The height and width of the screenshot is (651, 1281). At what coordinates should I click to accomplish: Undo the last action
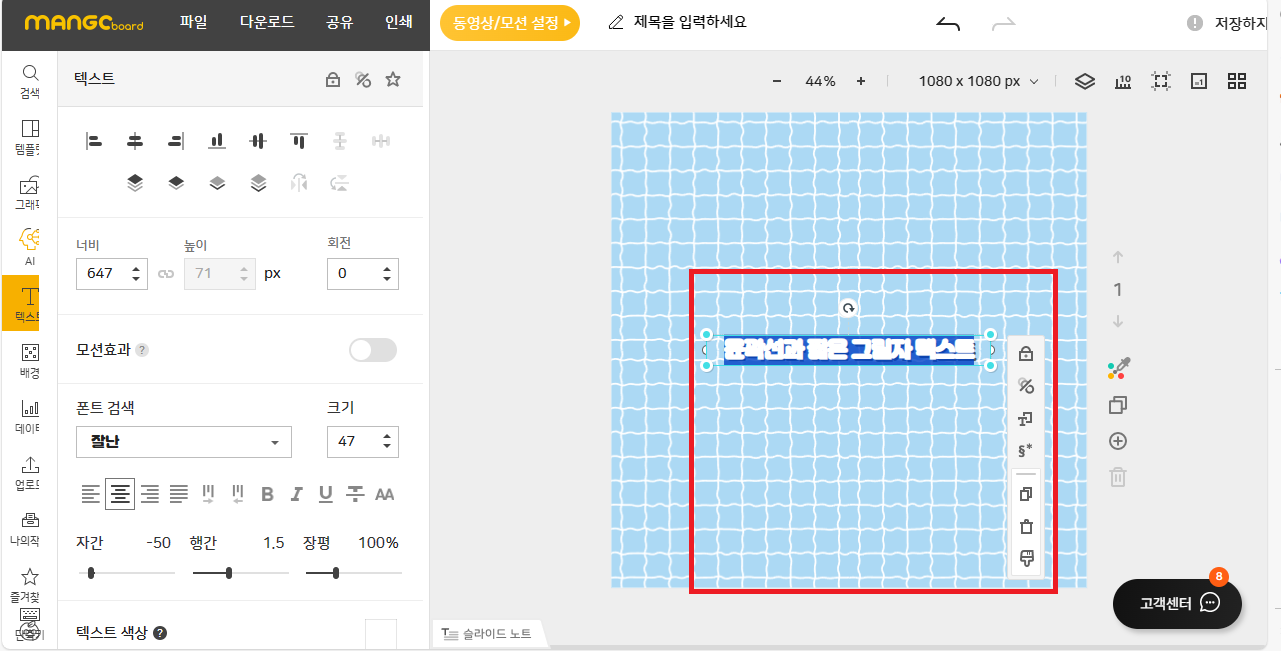[x=948, y=23]
